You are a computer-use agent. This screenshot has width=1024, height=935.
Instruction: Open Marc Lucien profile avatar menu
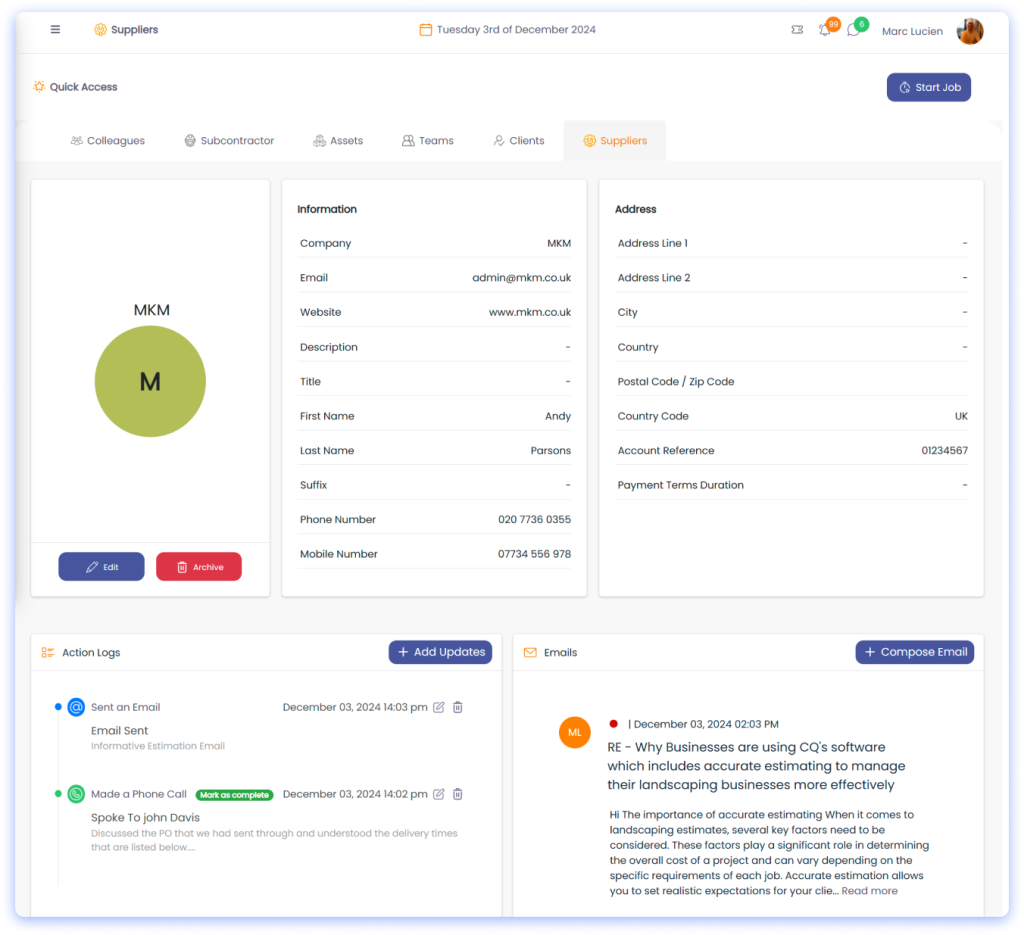969,31
